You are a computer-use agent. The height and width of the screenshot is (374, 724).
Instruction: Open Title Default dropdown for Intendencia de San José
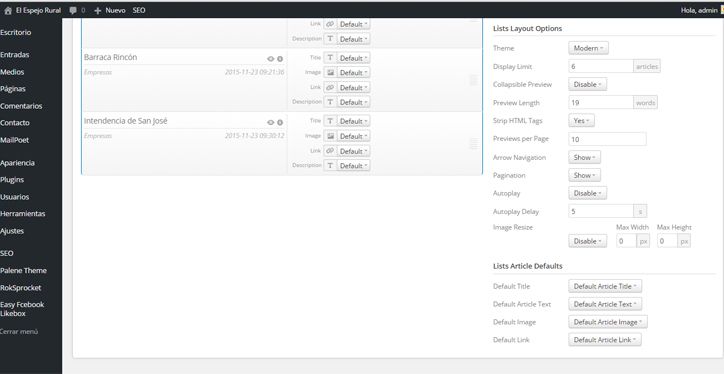coord(354,121)
